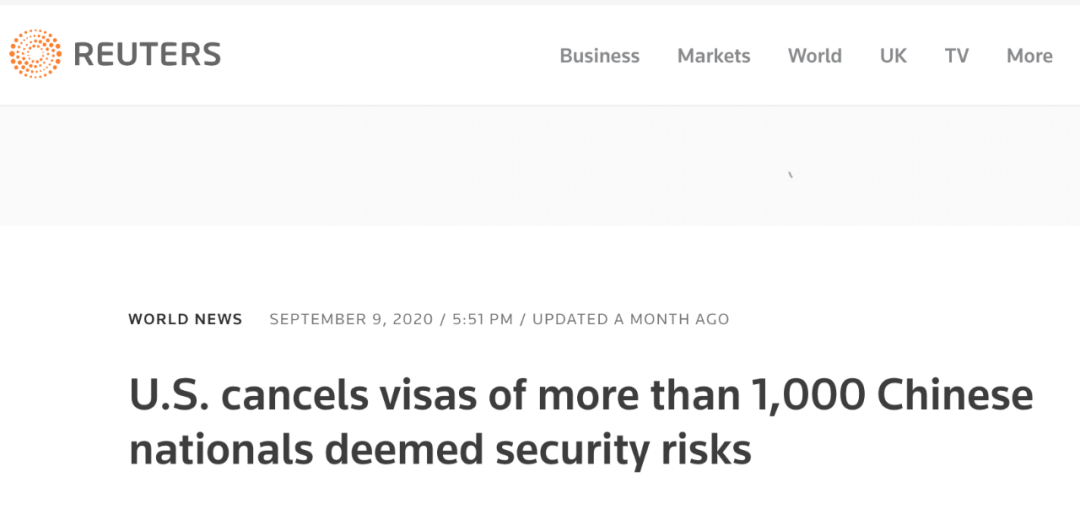The width and height of the screenshot is (1080, 515).
Task: Click the empty gray advertisement banner
Action: [x=540, y=166]
